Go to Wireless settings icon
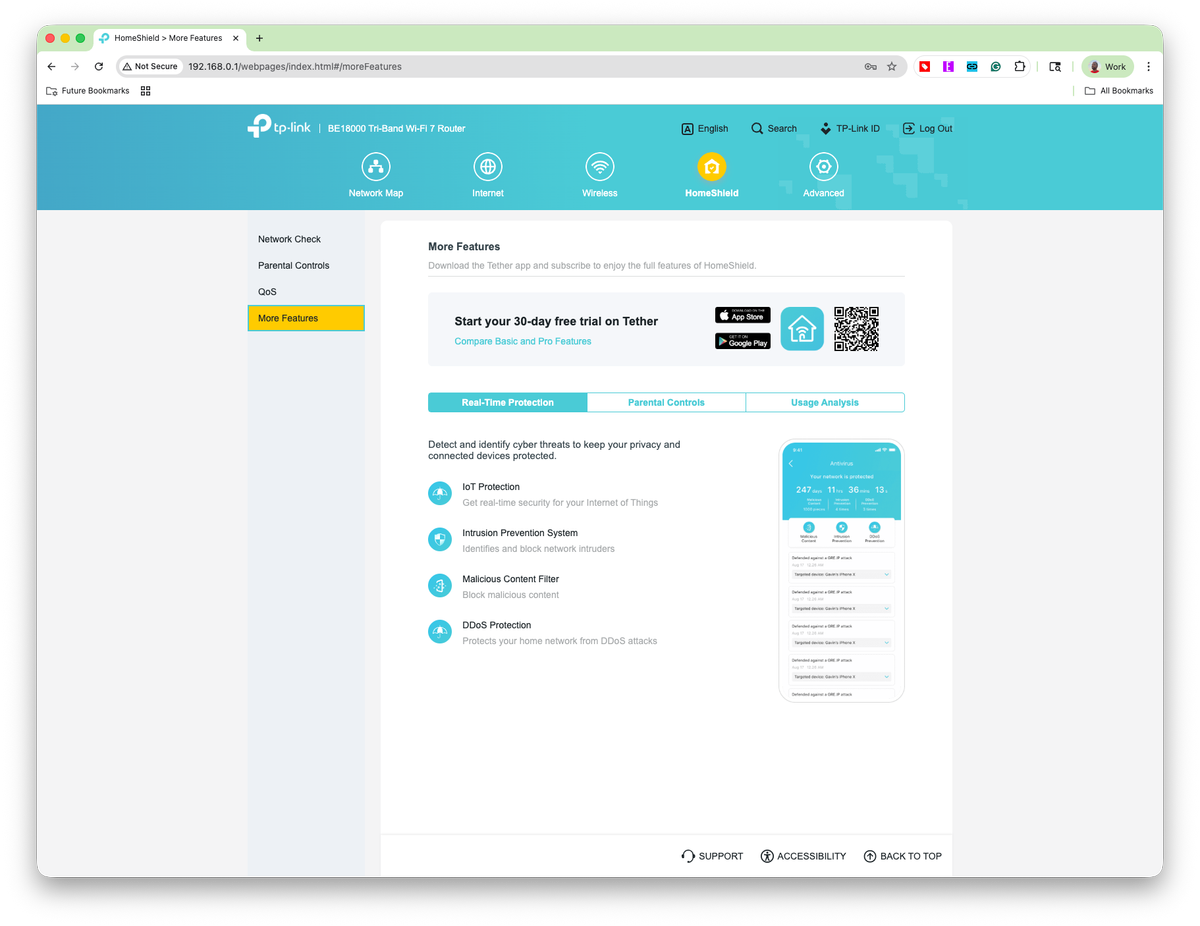The height and width of the screenshot is (926, 1200). tap(600, 167)
